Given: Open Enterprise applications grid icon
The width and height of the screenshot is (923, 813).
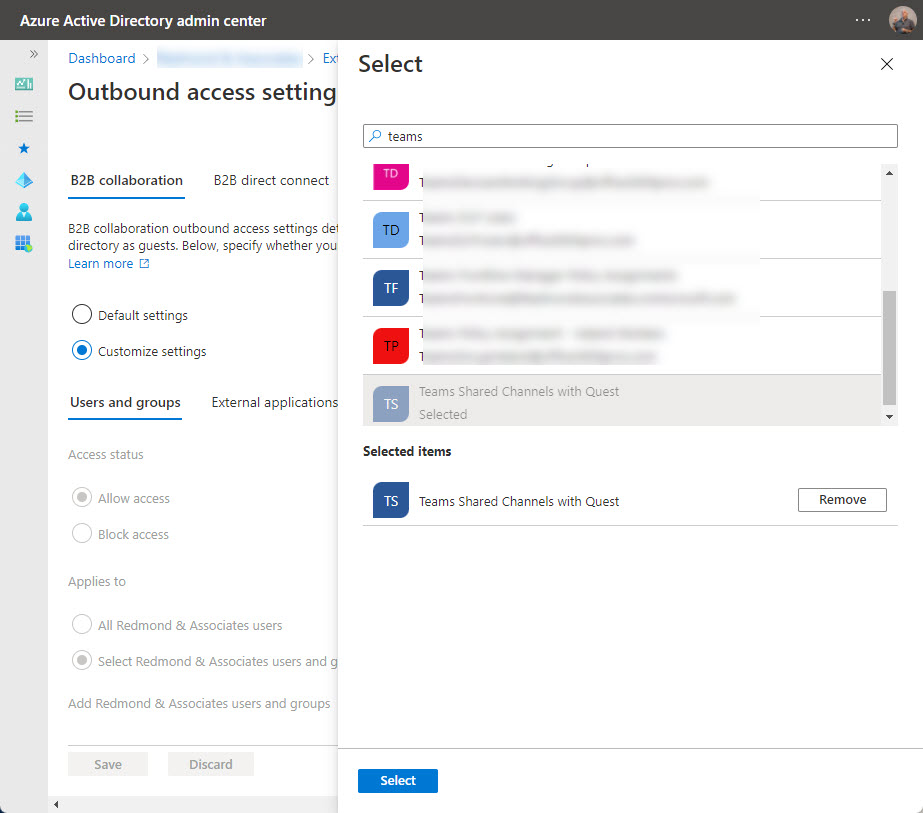Looking at the screenshot, I should coord(24,243).
